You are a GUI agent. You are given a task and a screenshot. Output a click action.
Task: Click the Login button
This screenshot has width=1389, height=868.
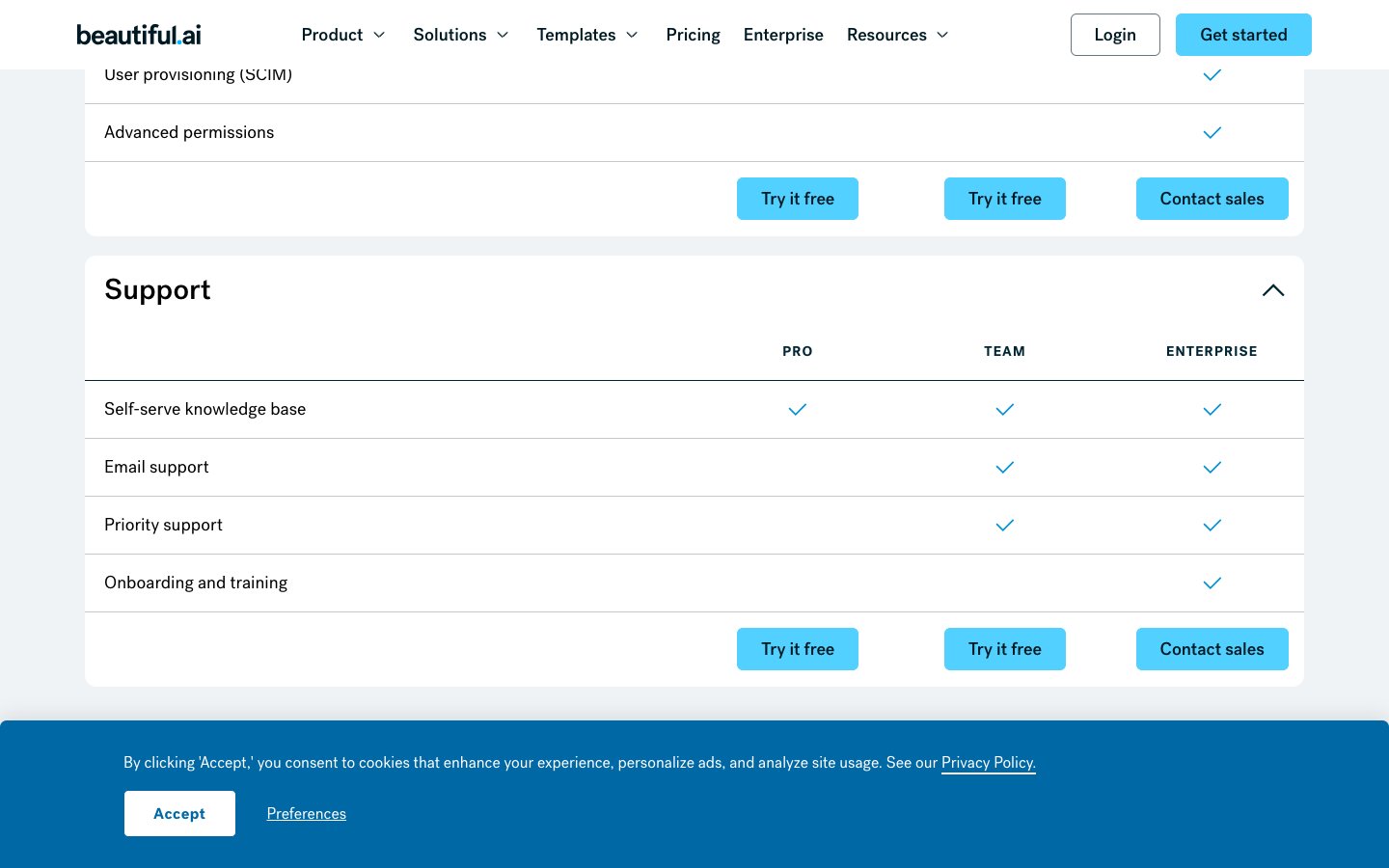pos(1115,34)
